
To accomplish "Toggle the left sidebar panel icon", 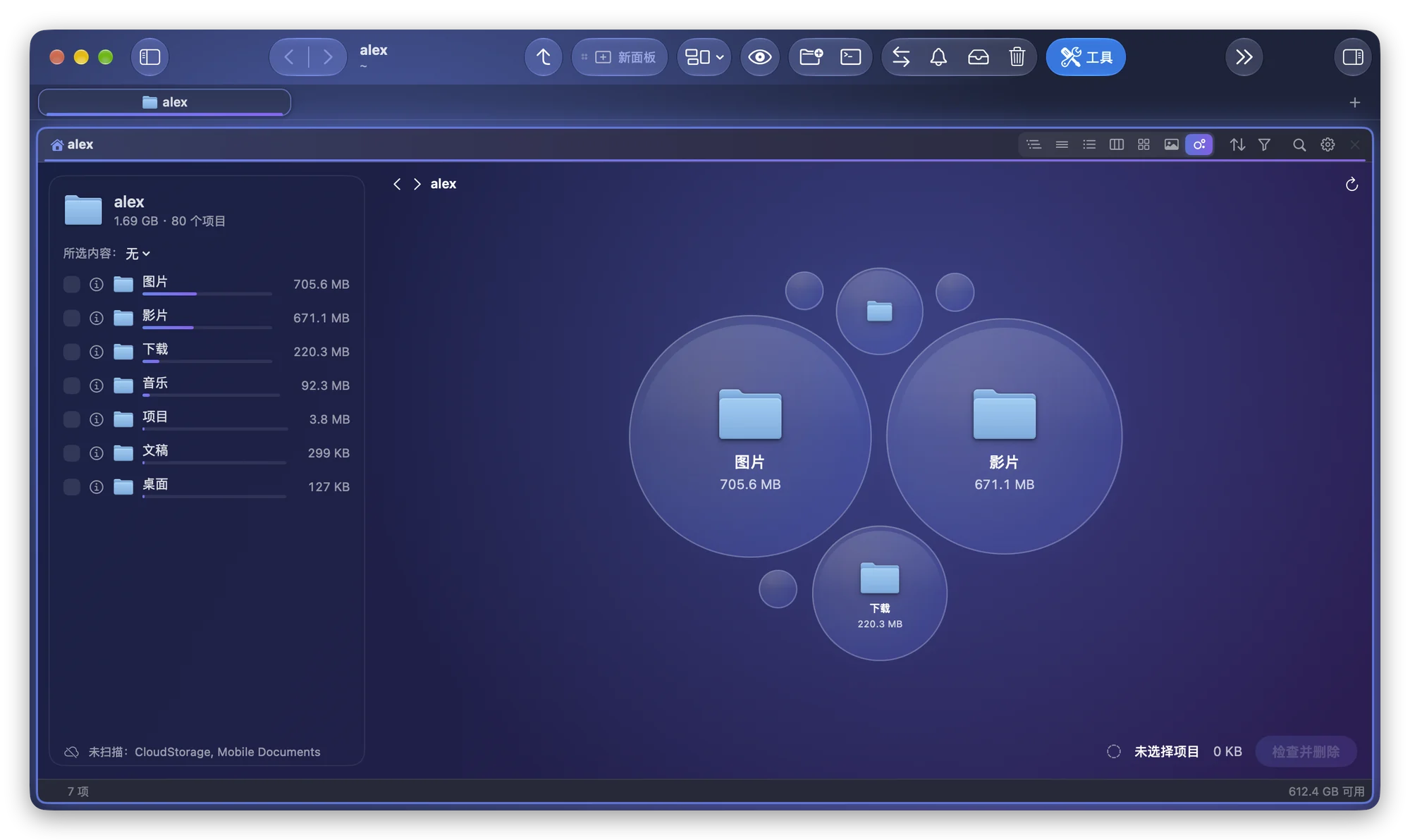I will (149, 57).
